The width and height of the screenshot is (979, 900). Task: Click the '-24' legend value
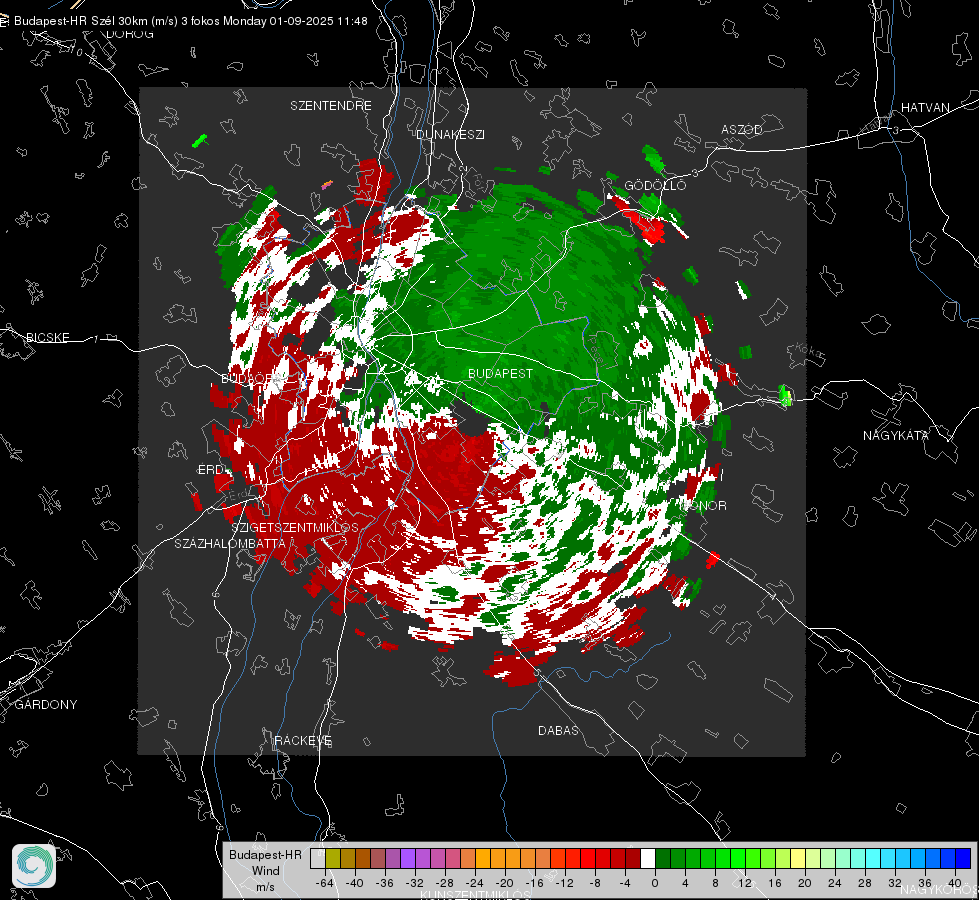(x=475, y=883)
